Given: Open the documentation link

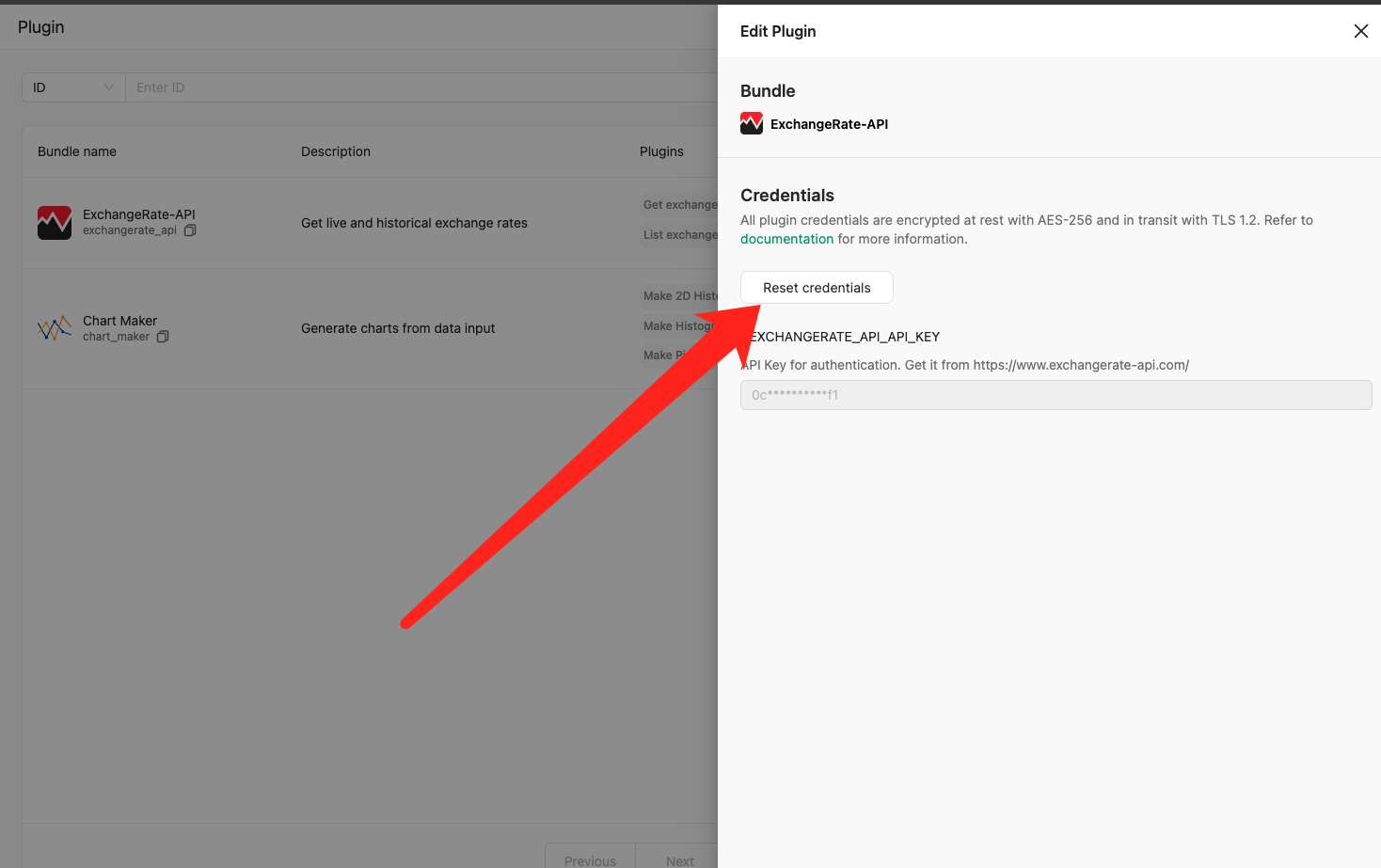Looking at the screenshot, I should coord(786,239).
